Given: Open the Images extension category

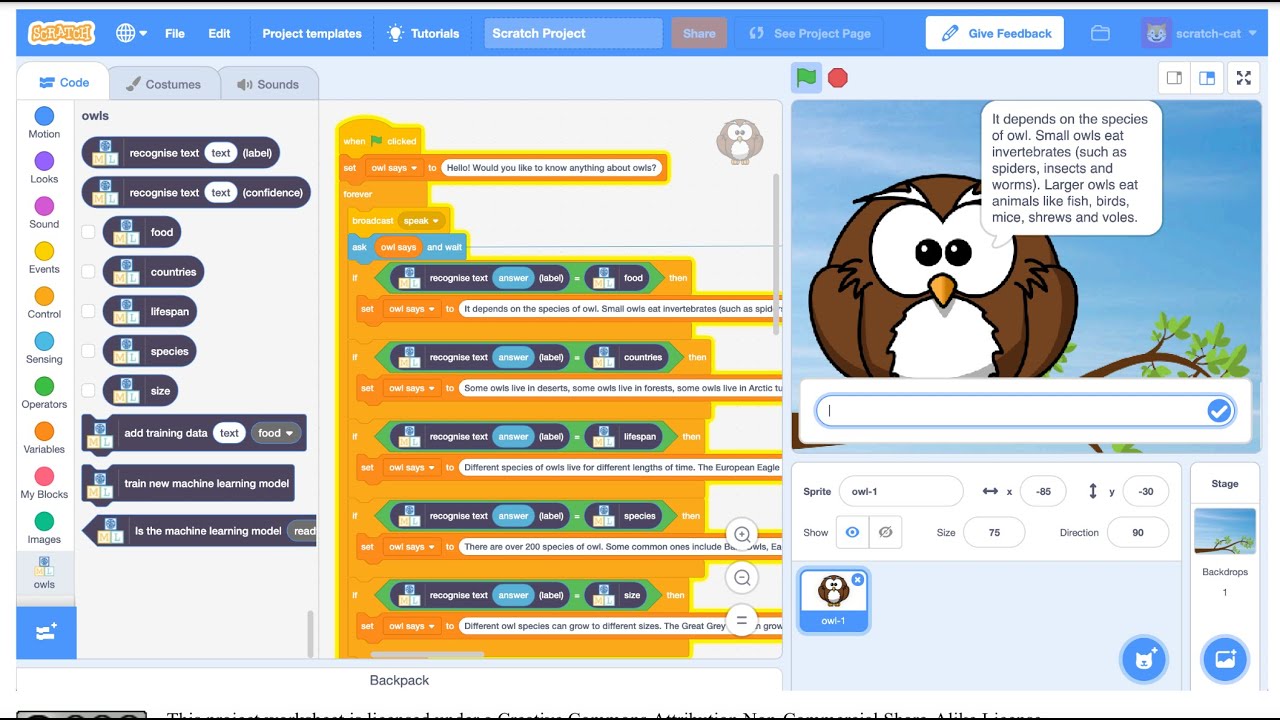Looking at the screenshot, I should 44,528.
